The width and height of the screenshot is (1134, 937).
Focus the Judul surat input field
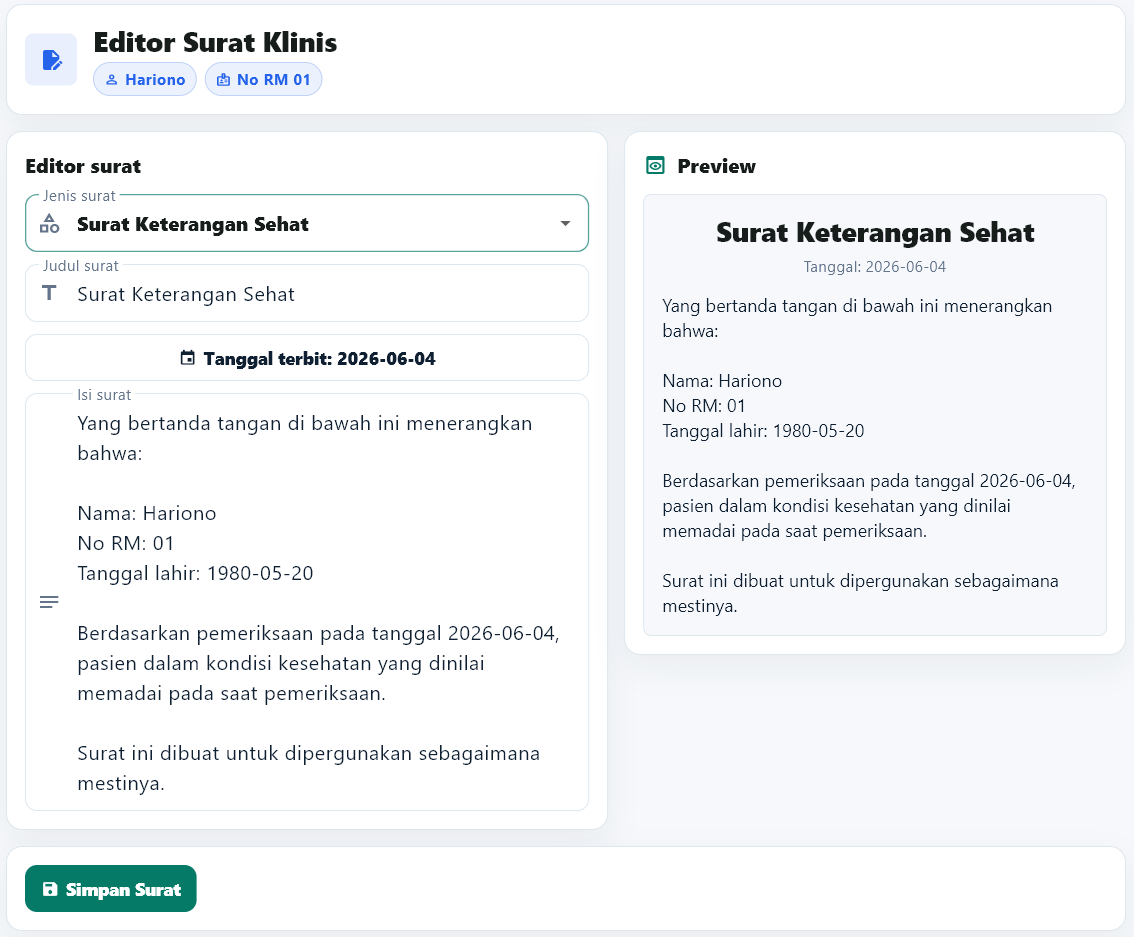coord(307,294)
